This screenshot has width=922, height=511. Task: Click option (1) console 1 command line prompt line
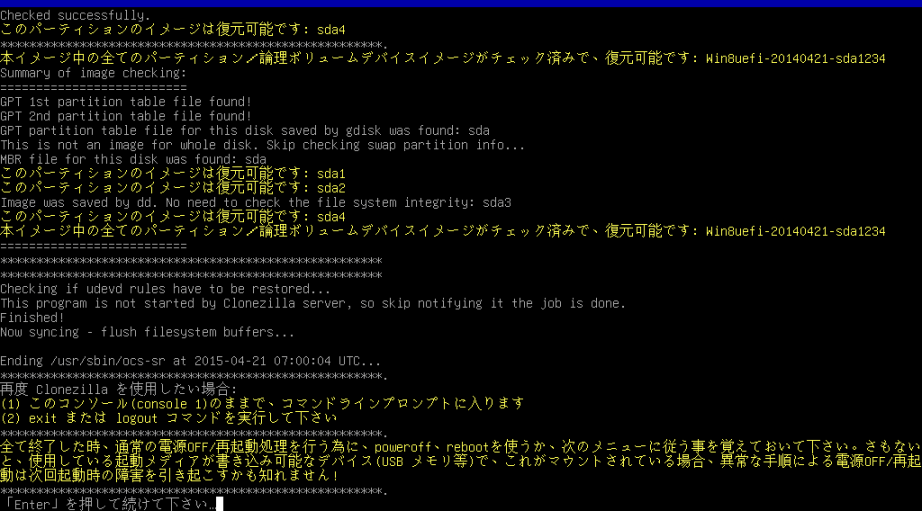[262, 403]
